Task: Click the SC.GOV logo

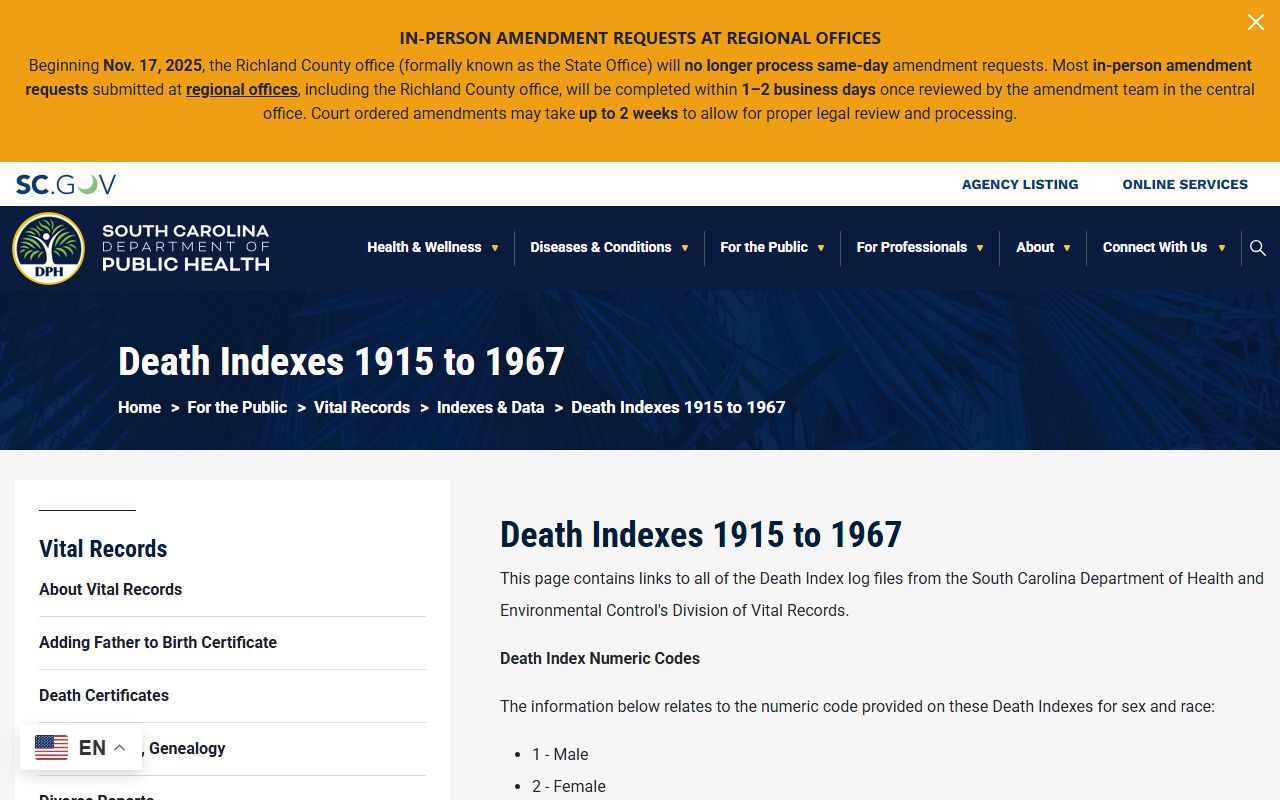Action: [66, 184]
